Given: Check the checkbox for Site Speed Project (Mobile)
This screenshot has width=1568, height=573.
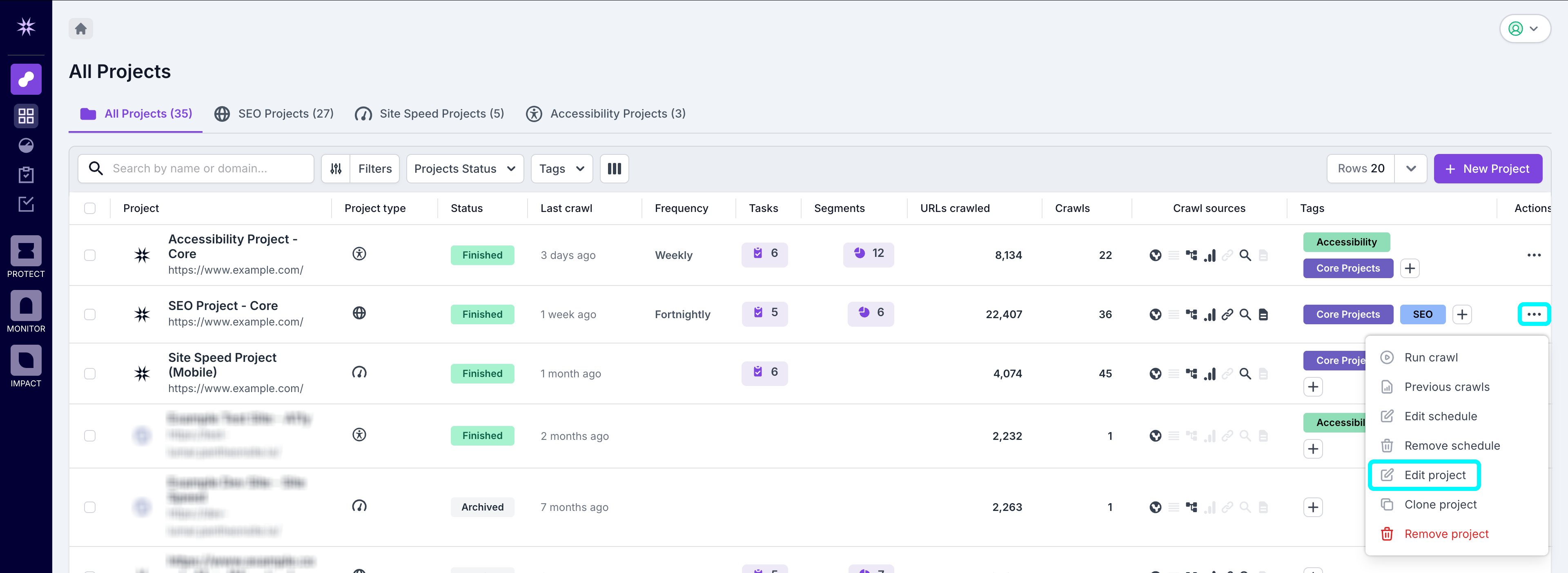Looking at the screenshot, I should point(89,373).
